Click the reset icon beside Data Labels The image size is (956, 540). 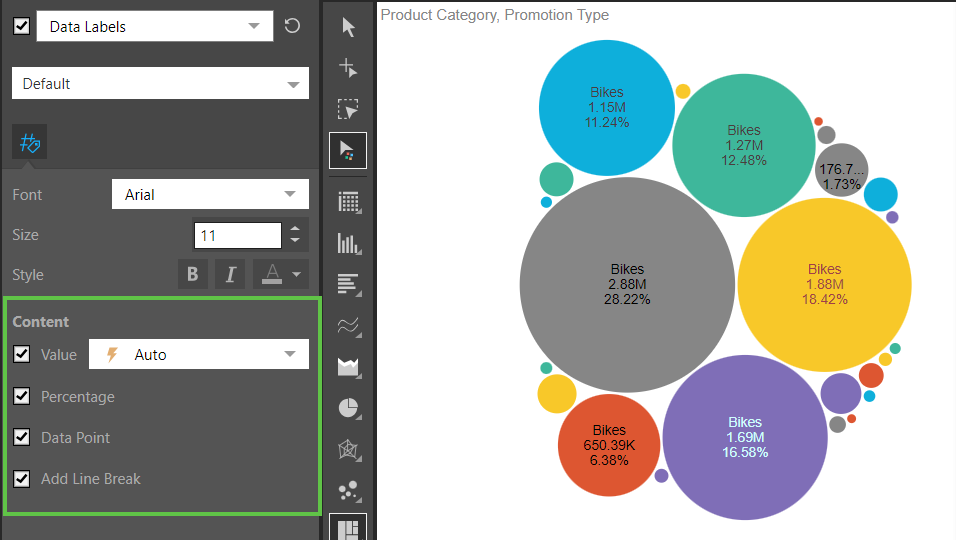click(x=292, y=26)
